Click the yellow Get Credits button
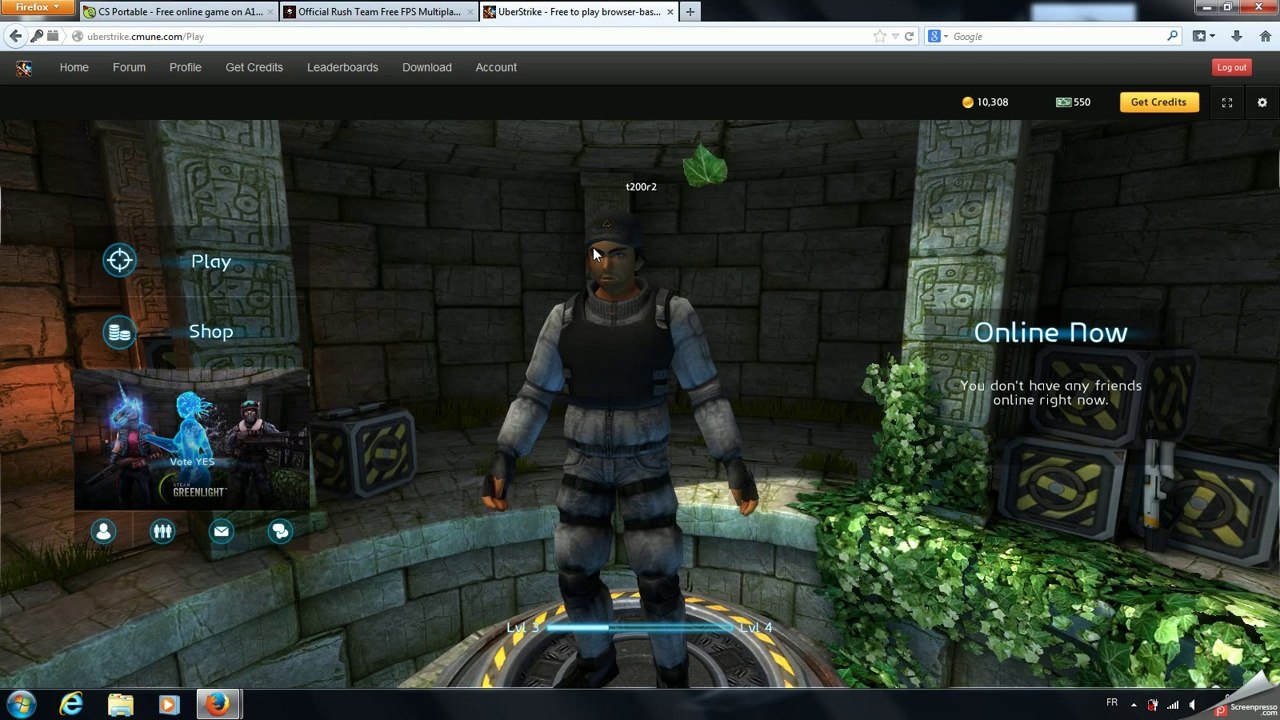This screenshot has height=720, width=1280. pos(1159,102)
